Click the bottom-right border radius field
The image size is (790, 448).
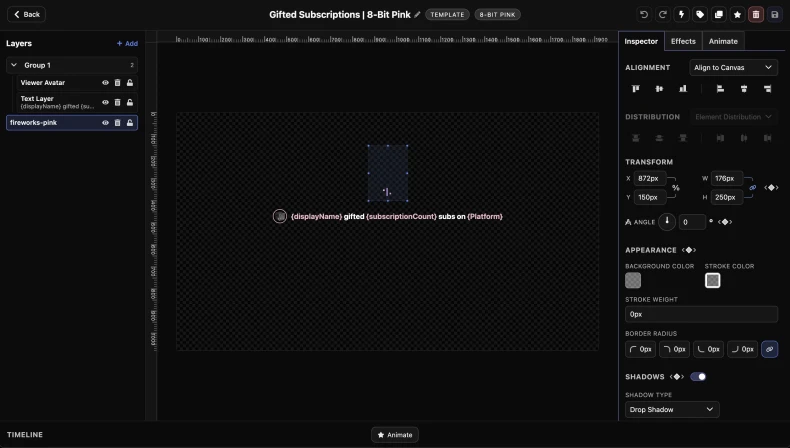pos(742,349)
